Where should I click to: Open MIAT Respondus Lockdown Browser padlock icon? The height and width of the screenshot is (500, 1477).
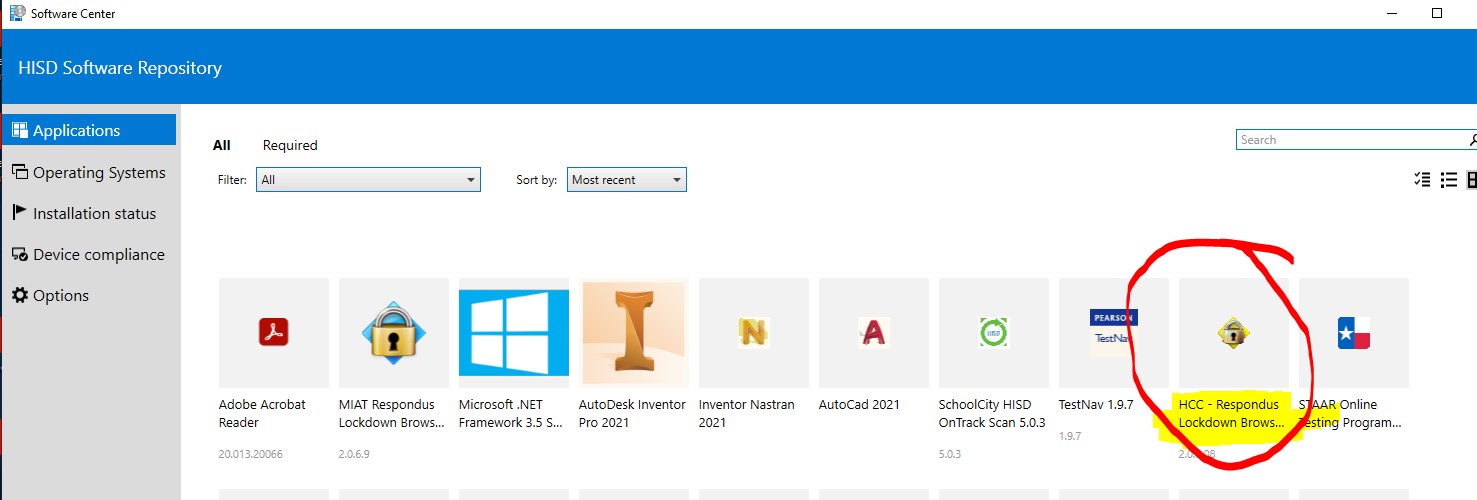393,332
